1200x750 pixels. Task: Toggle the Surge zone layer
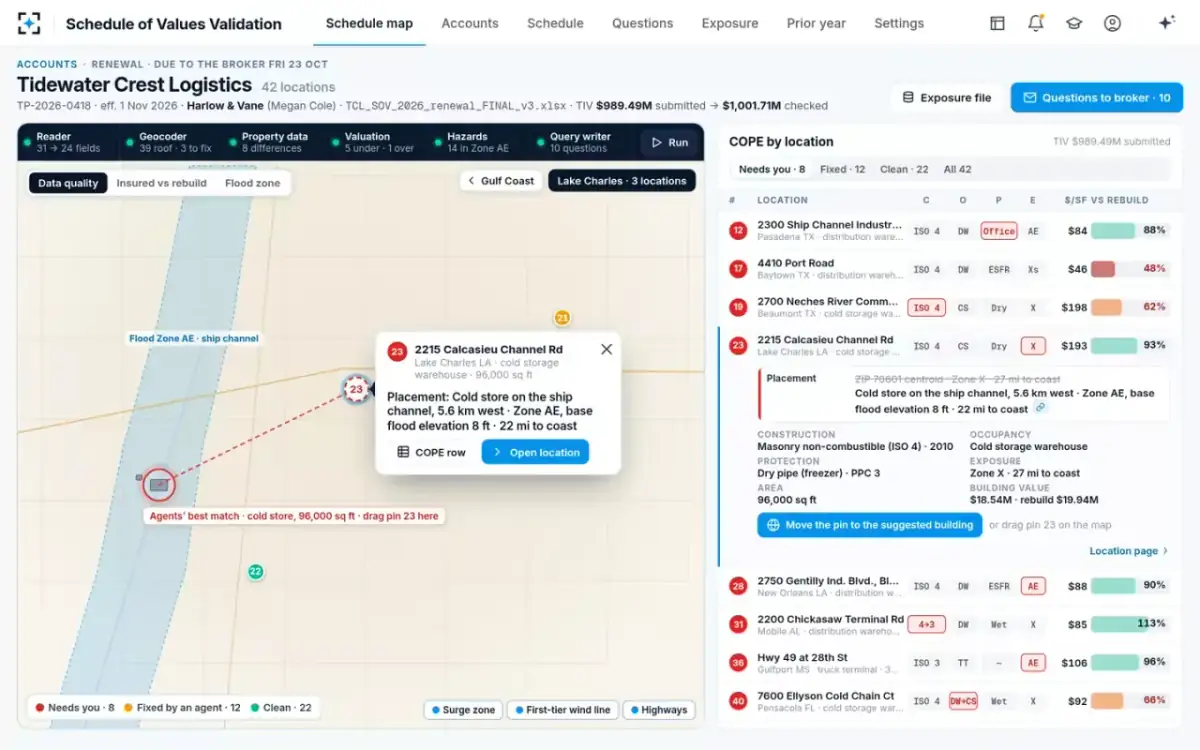[x=463, y=709]
